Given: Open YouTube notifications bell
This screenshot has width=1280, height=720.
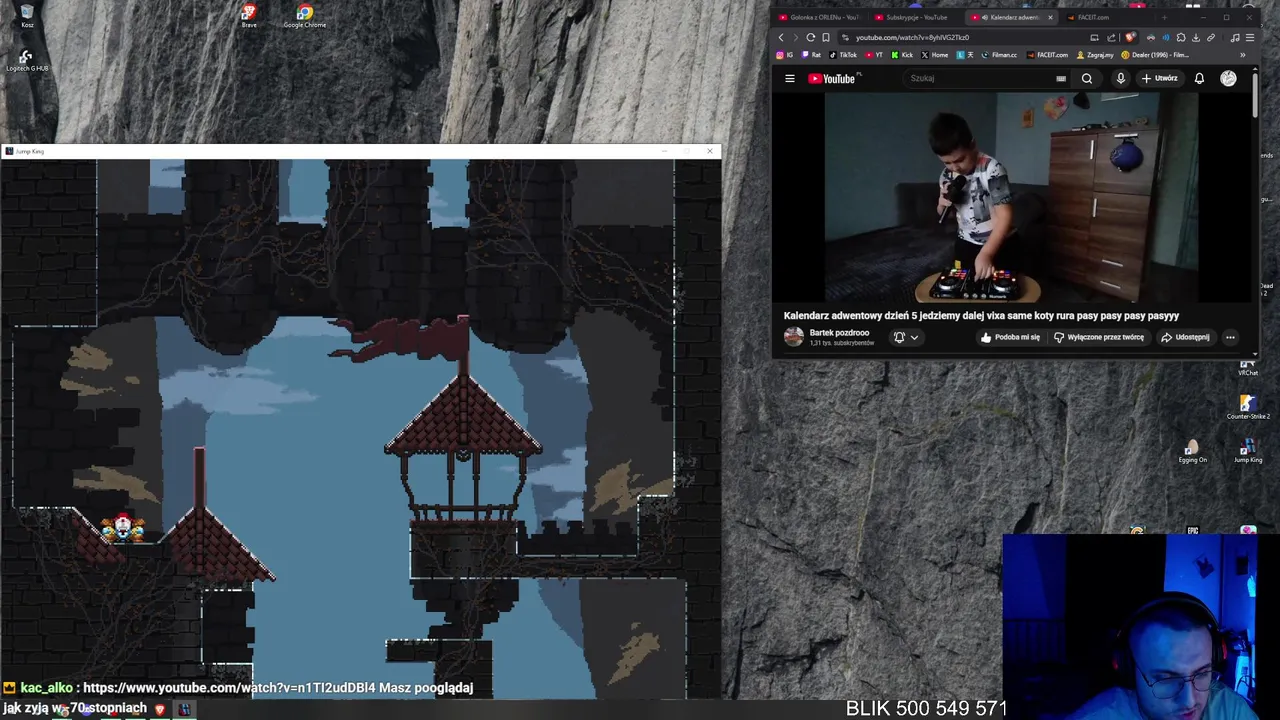Looking at the screenshot, I should click(x=1199, y=79).
